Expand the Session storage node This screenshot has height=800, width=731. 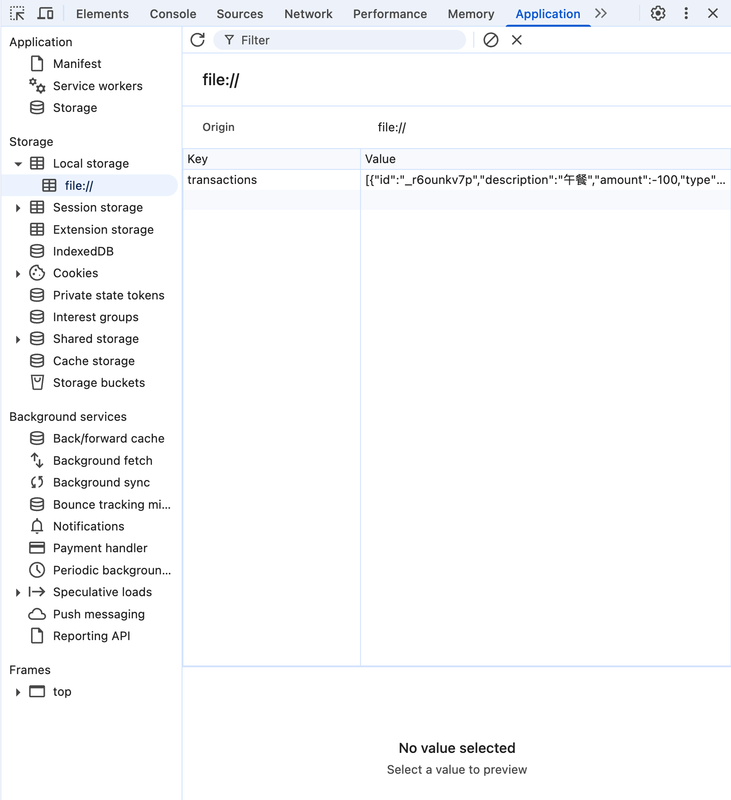point(18,208)
